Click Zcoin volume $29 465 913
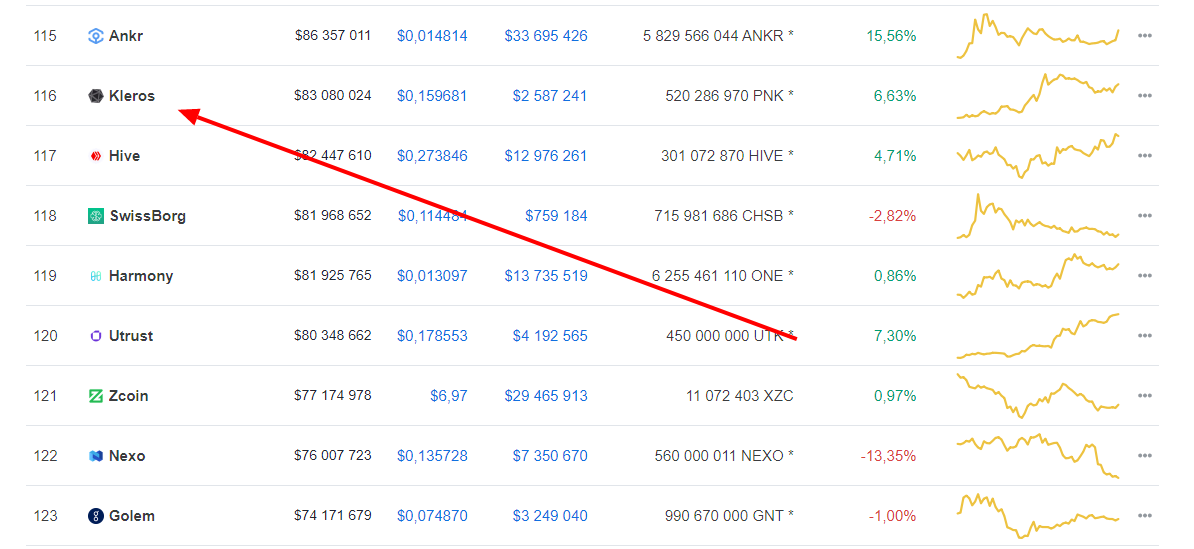Screen dimensions: 1194x549 [546, 396]
